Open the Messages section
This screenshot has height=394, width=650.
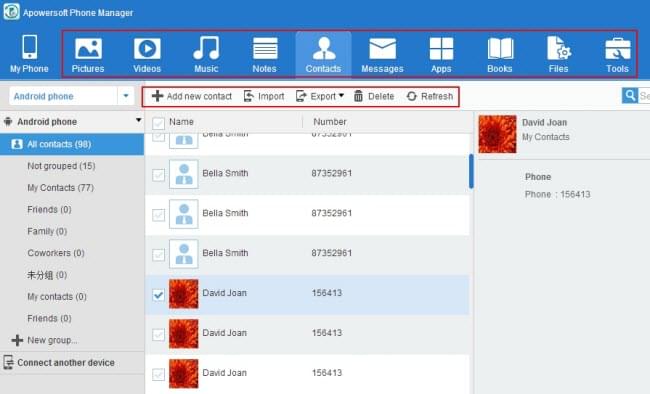(382, 54)
